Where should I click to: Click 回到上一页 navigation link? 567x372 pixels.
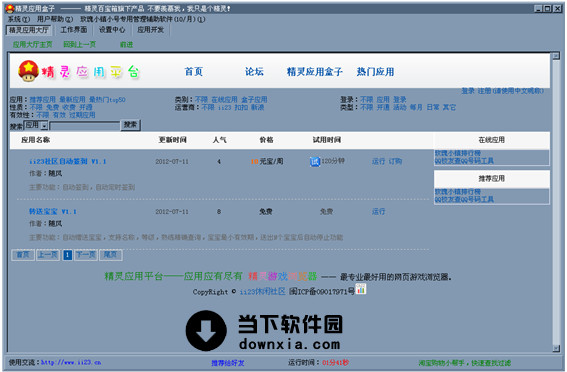(80, 44)
